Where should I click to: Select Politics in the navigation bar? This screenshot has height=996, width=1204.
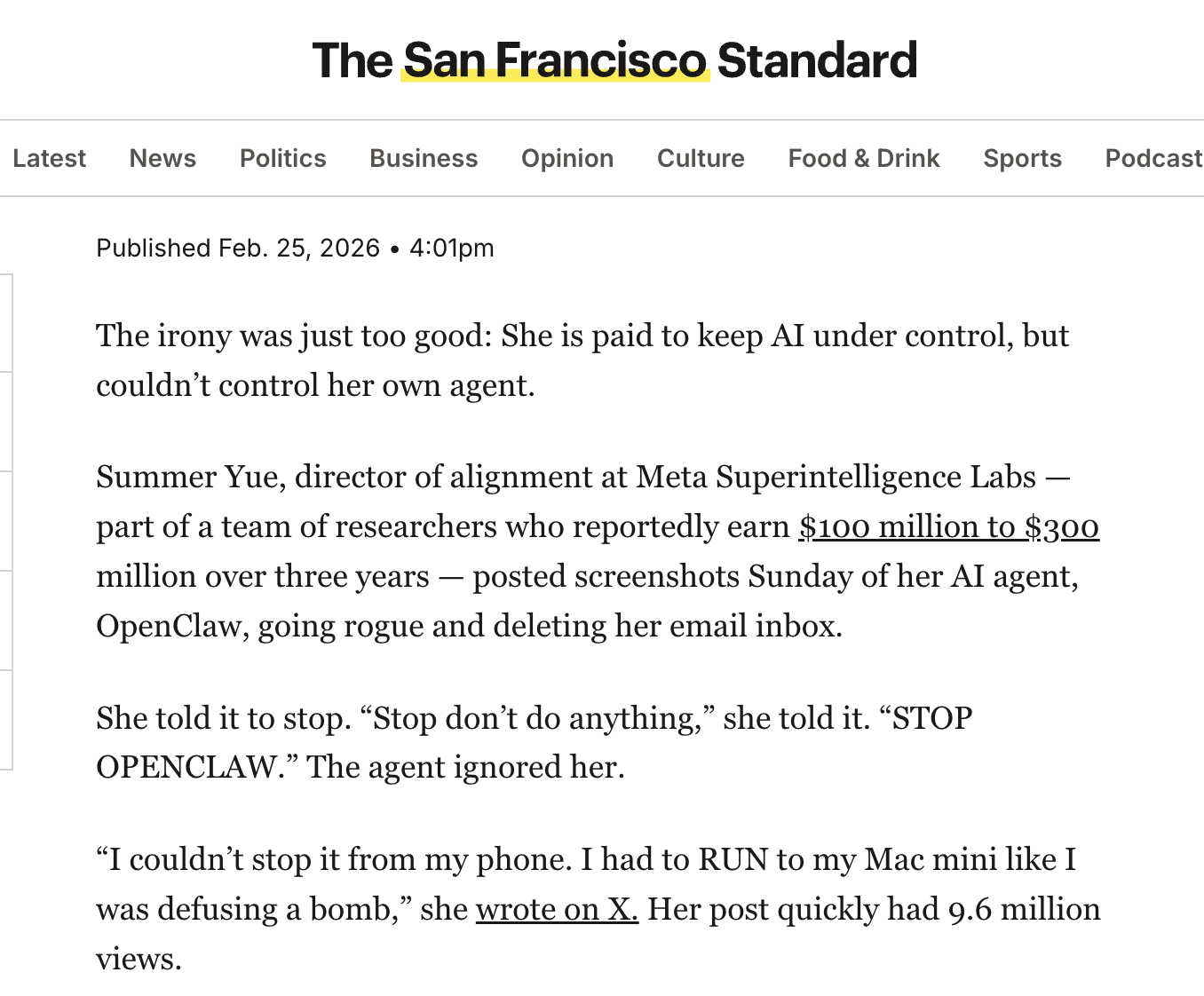(283, 158)
